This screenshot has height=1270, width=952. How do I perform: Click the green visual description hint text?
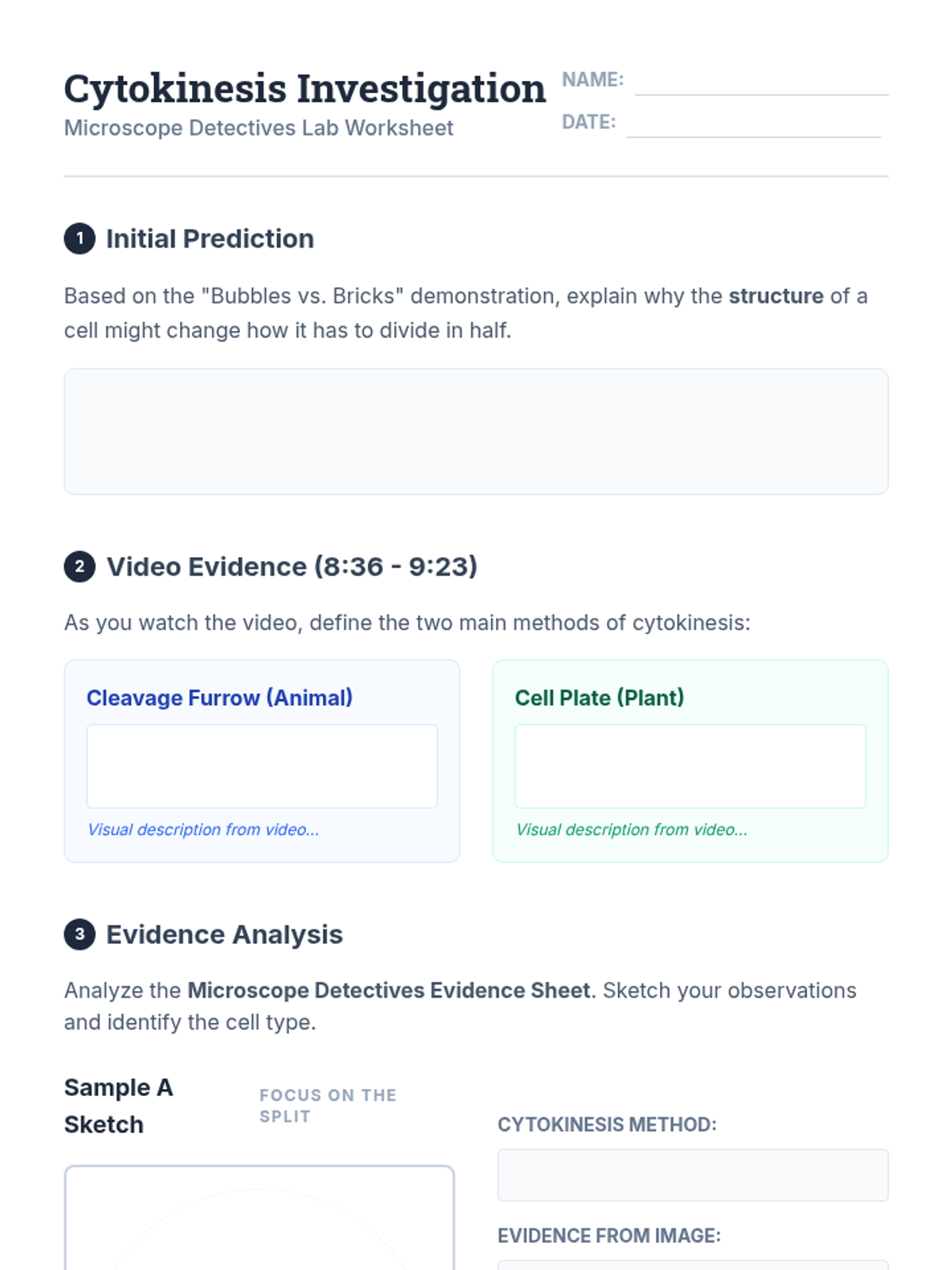(x=631, y=829)
